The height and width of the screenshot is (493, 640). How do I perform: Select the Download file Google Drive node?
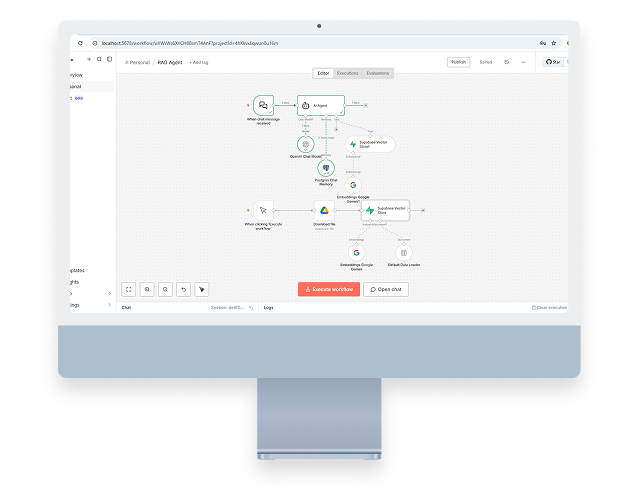pos(323,210)
